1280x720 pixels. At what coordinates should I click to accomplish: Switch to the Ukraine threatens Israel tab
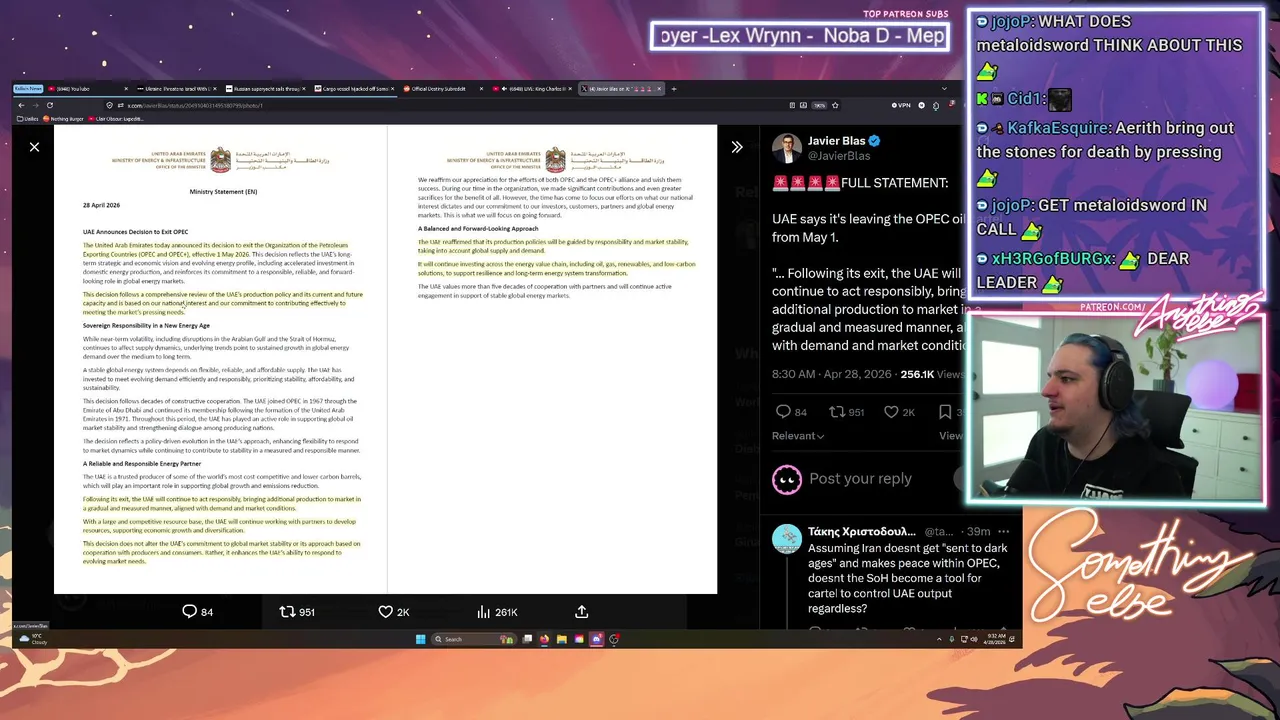[176, 89]
